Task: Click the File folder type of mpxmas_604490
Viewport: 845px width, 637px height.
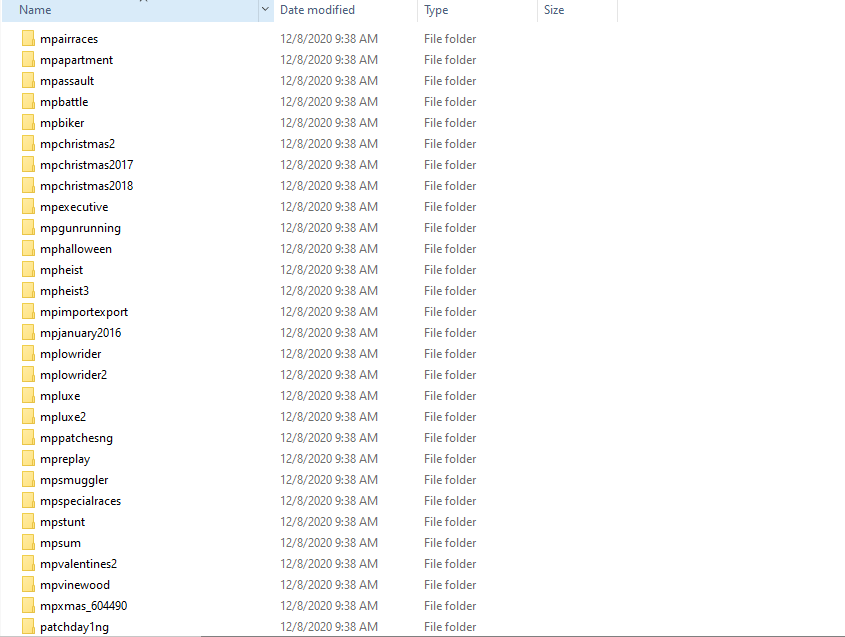Action: (x=450, y=606)
